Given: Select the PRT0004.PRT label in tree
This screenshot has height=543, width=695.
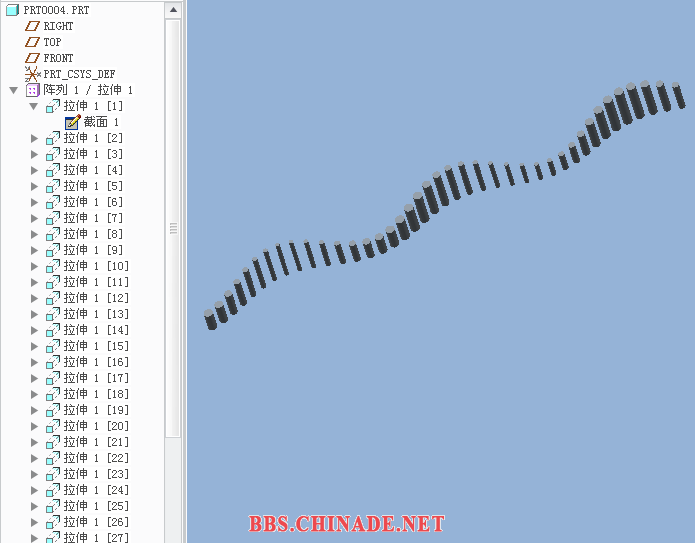Looking at the screenshot, I should [56, 10].
